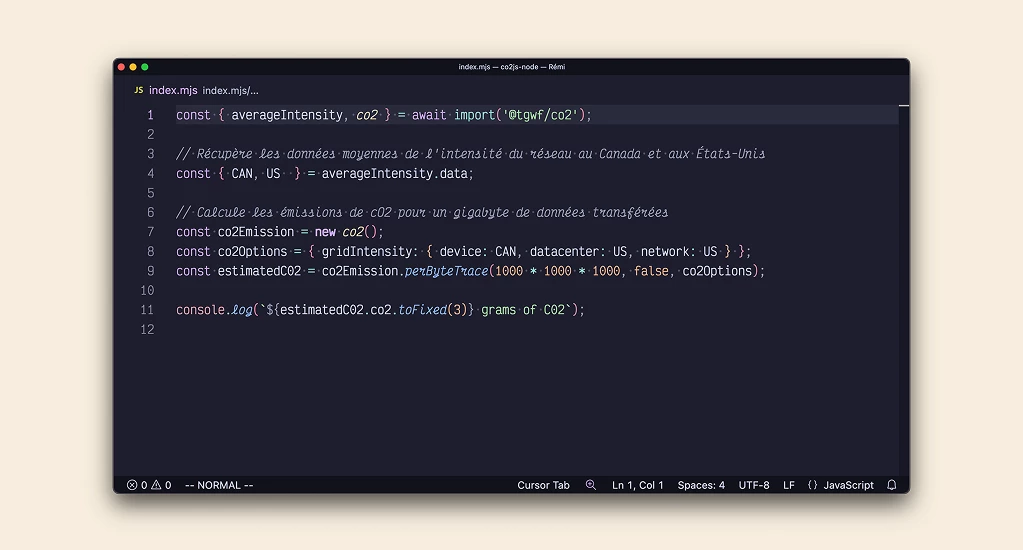Place cursor on '@tgwf/co2' import string
Image resolution: width=1023 pixels, height=550 pixels.
pos(540,115)
